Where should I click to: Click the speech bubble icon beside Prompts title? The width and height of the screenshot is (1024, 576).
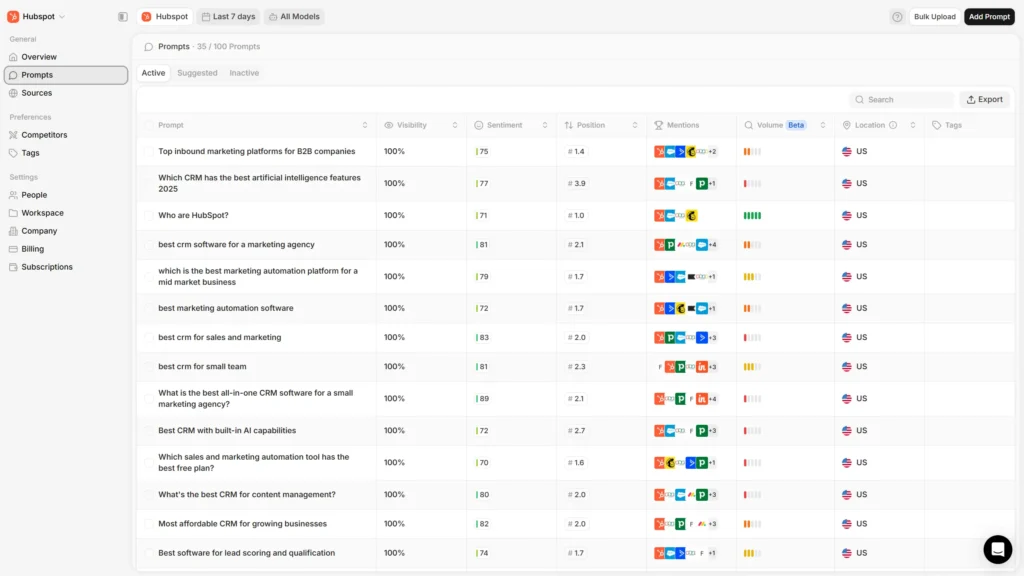coord(148,46)
